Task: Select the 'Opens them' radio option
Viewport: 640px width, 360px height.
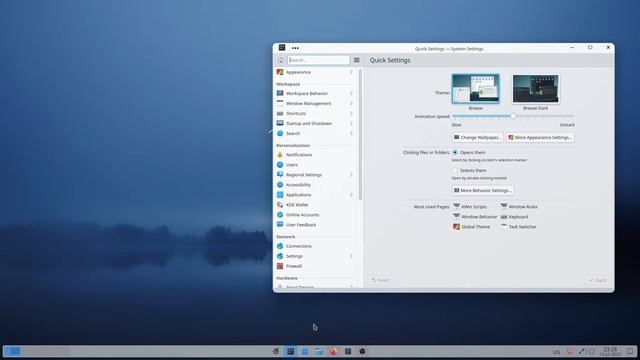Action: coord(455,152)
